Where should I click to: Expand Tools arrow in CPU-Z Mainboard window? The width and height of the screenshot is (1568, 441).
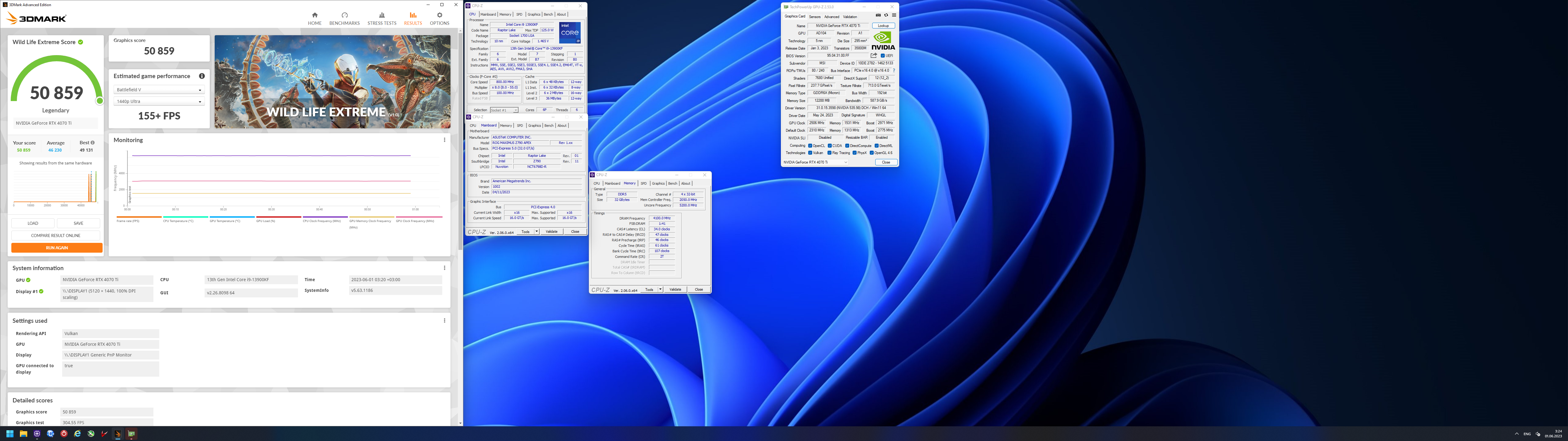(536, 232)
